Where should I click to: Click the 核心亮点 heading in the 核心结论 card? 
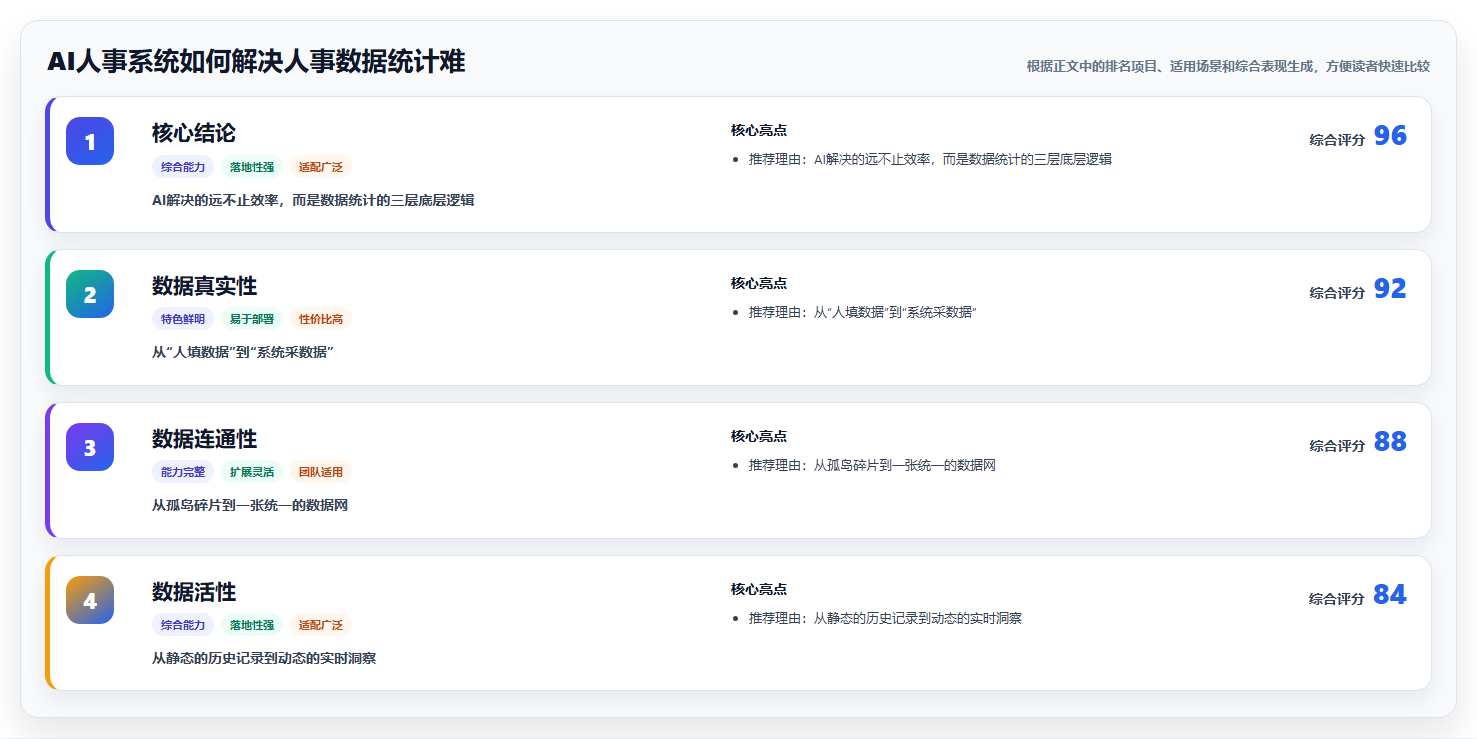pyautogui.click(x=759, y=131)
